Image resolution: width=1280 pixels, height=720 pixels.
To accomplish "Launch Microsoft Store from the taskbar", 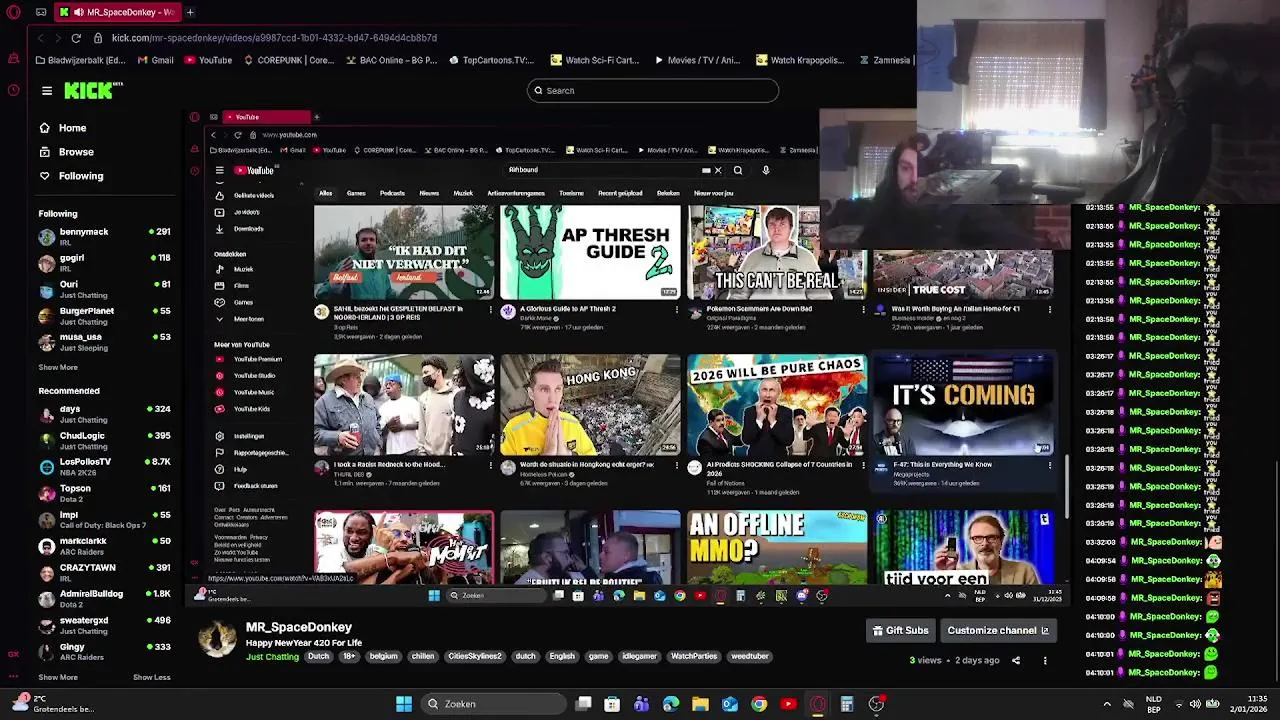I will [612, 704].
